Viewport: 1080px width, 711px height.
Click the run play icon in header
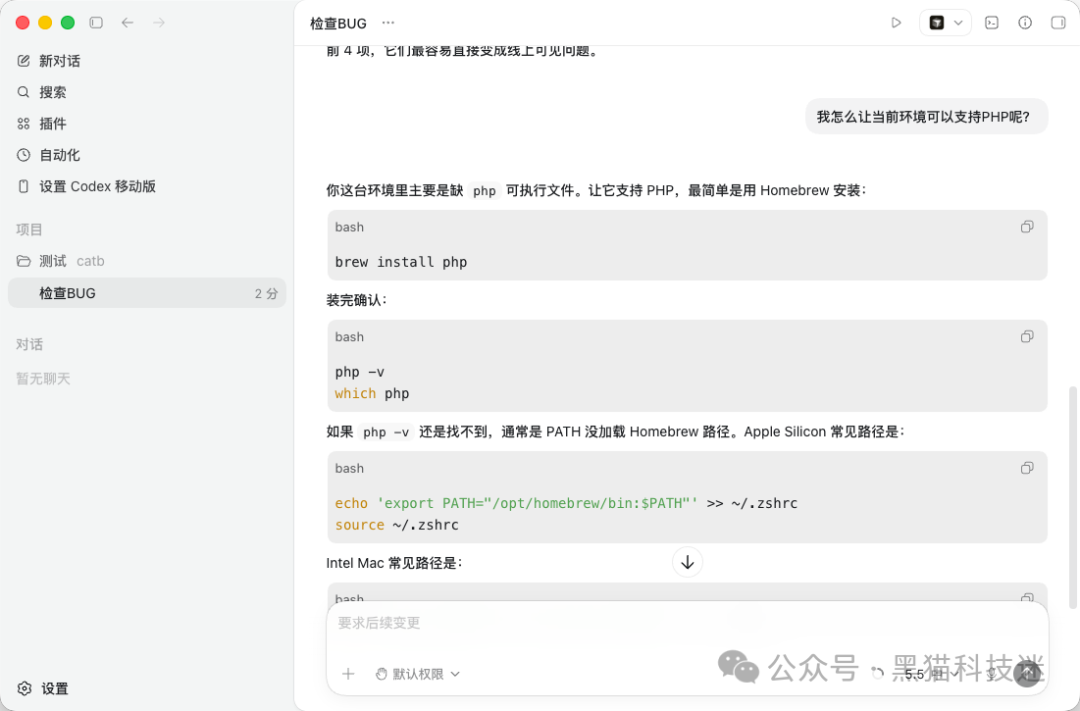coord(896,23)
